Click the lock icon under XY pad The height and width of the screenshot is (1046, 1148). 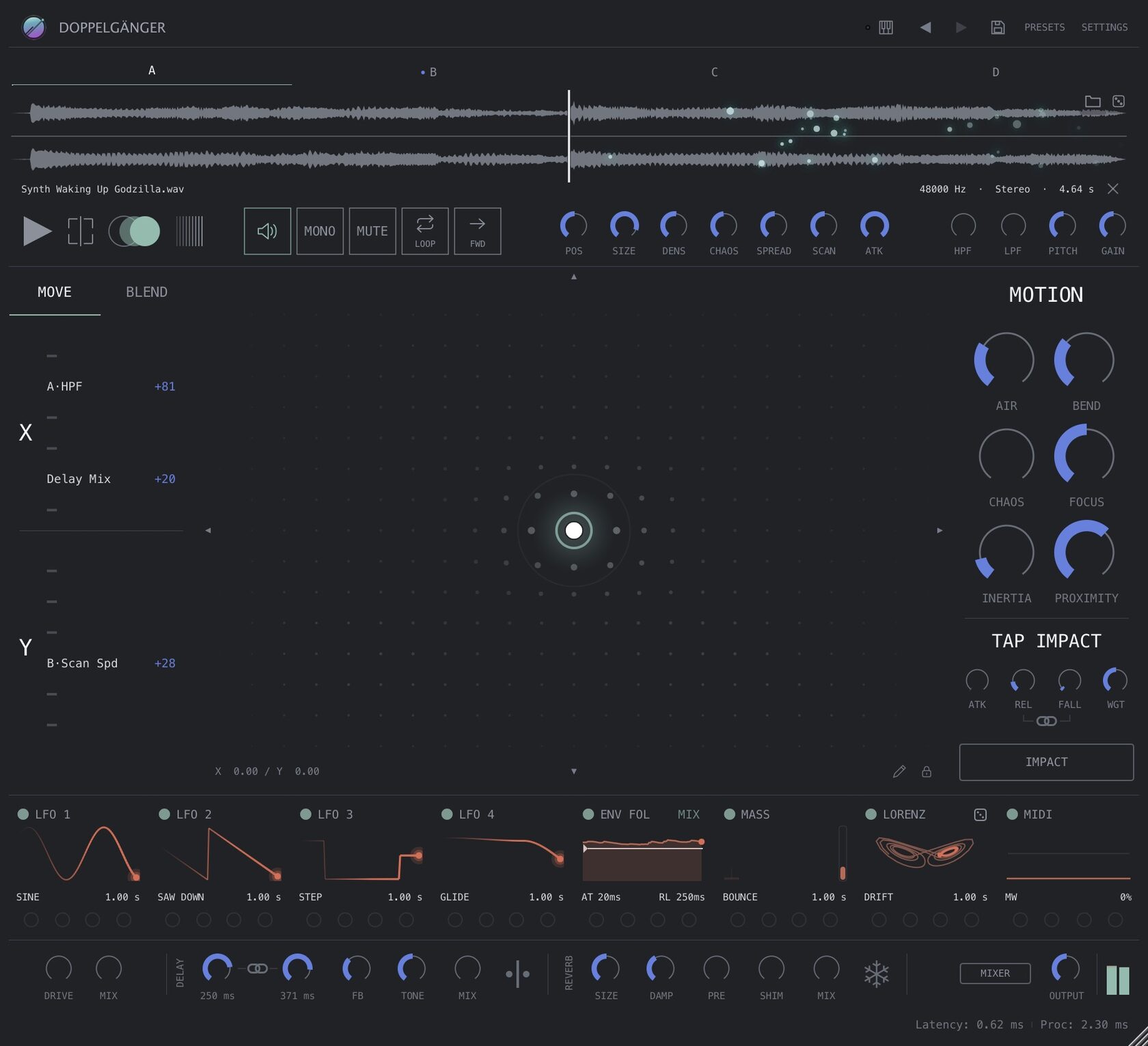point(927,771)
